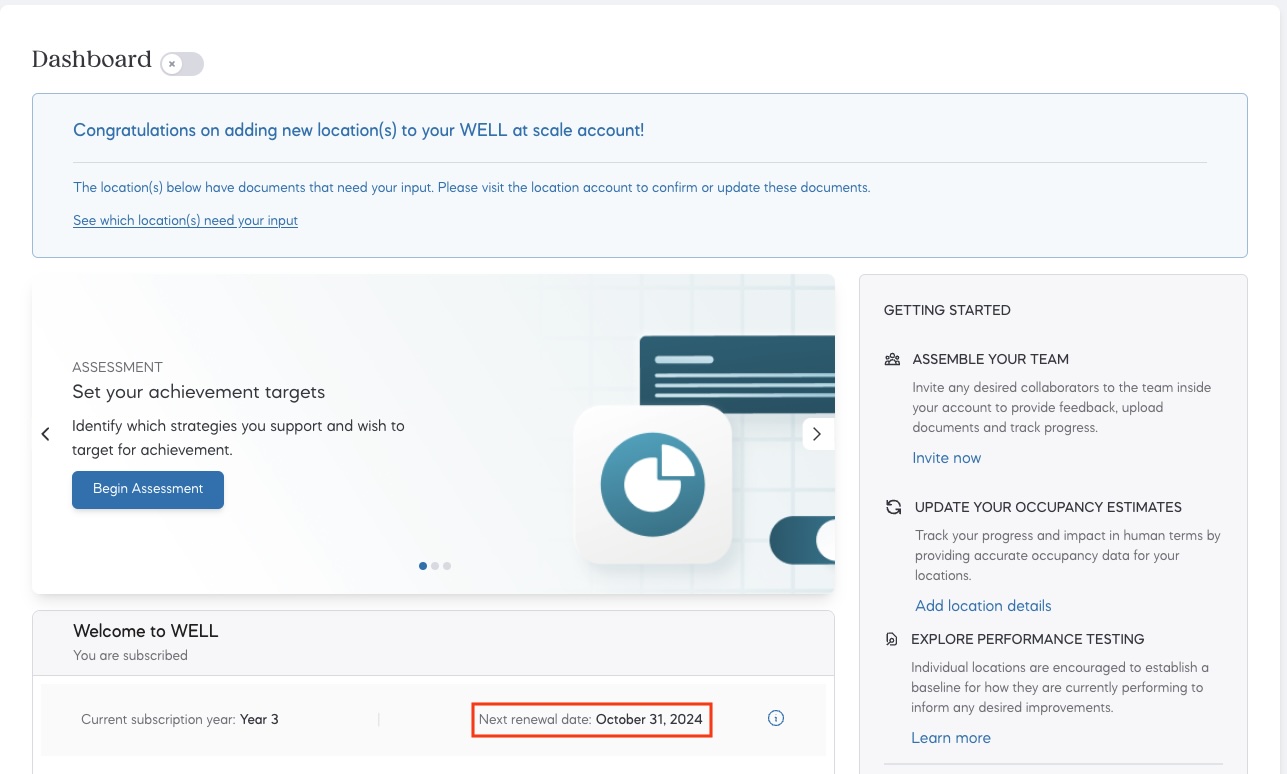Open 'See which location(s) need your input' link
This screenshot has width=1287, height=774.
[185, 220]
